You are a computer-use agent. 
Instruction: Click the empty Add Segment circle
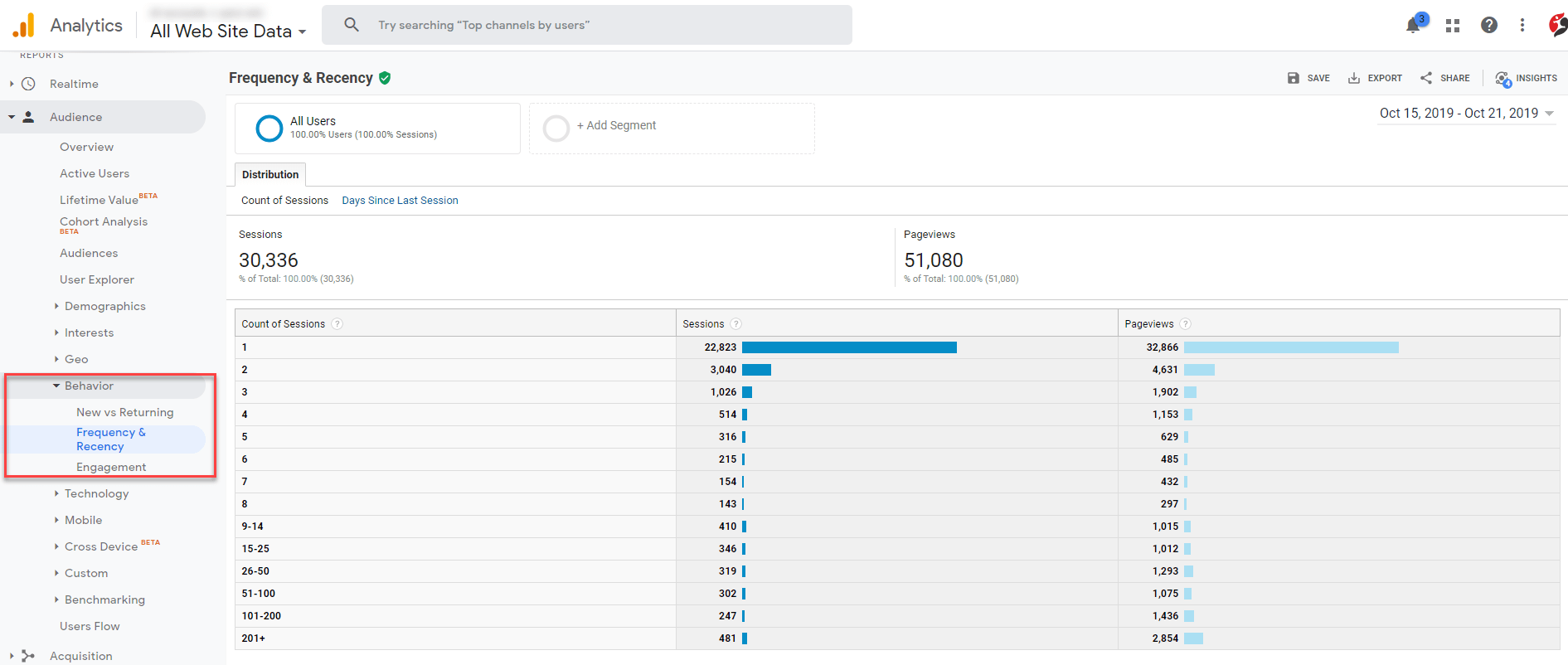tap(556, 129)
